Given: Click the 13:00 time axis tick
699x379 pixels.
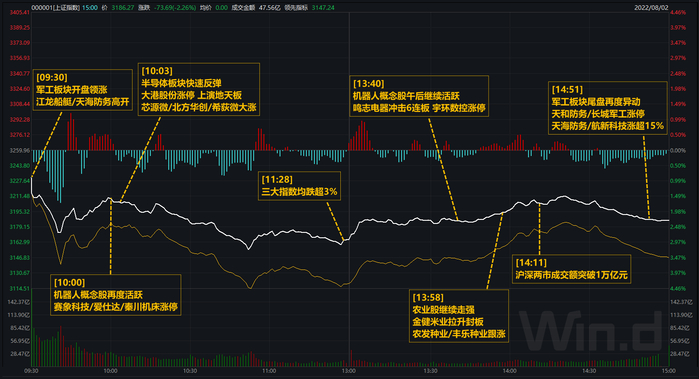Looking at the screenshot, I should pyautogui.click(x=349, y=371).
